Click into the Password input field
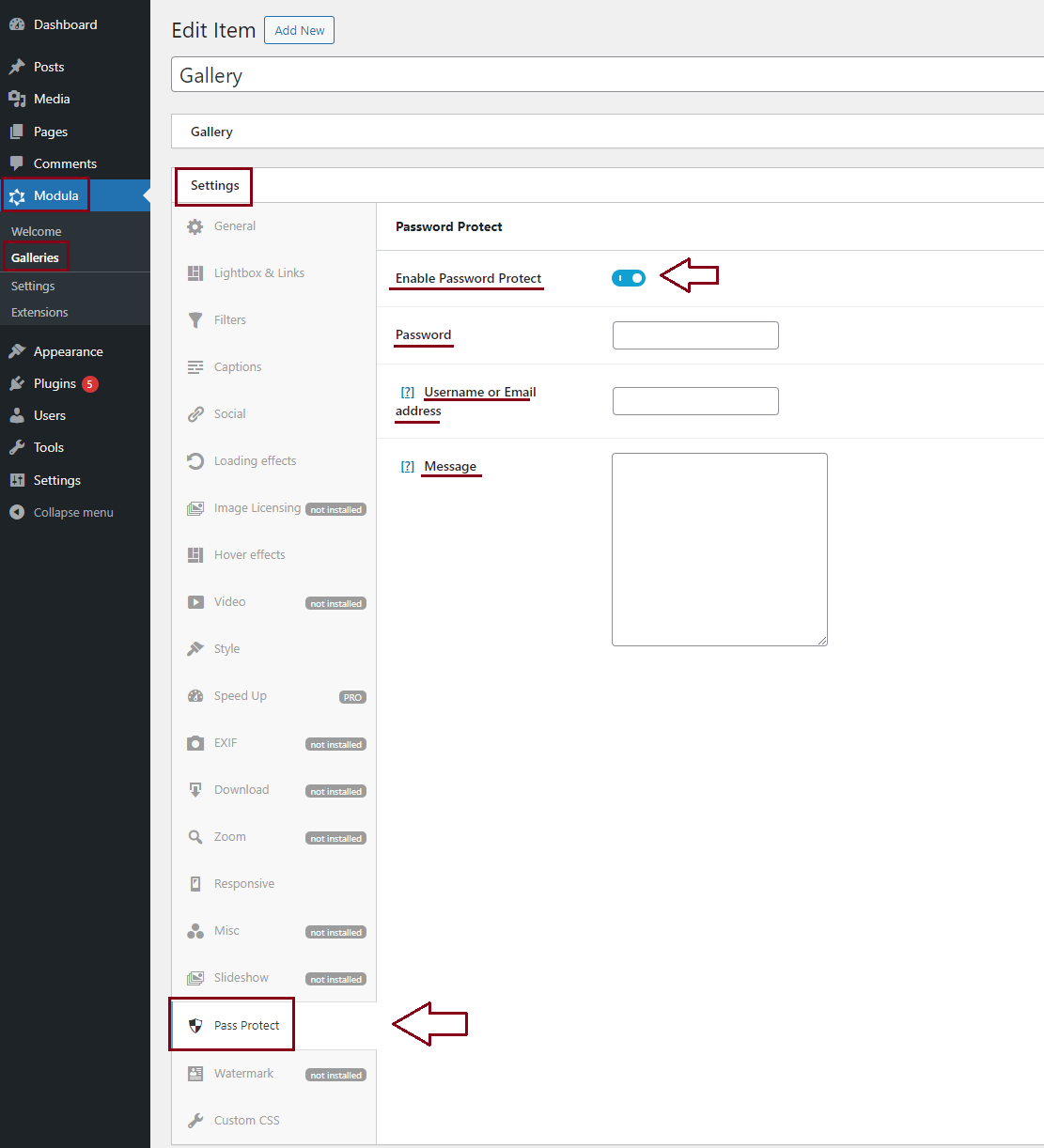The image size is (1044, 1148). tap(695, 335)
